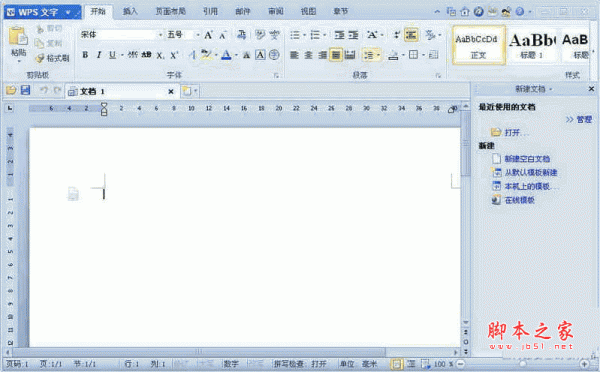Image resolution: width=600 pixels, height=372 pixels.
Task: Click the 新建空白文档 link
Action: [527, 159]
